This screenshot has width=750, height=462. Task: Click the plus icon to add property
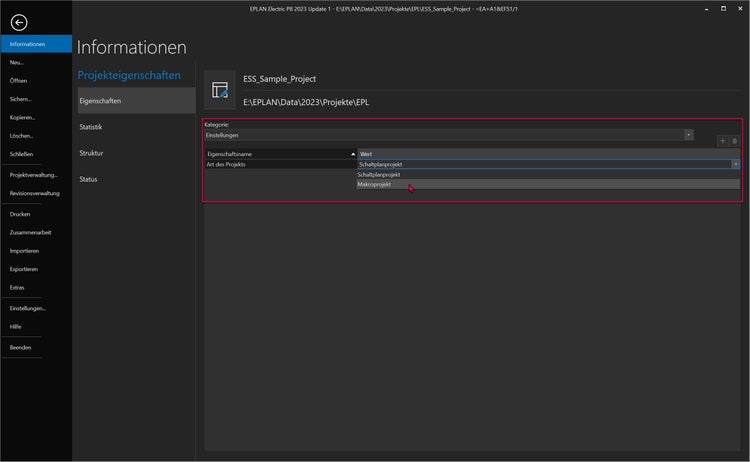[722, 141]
